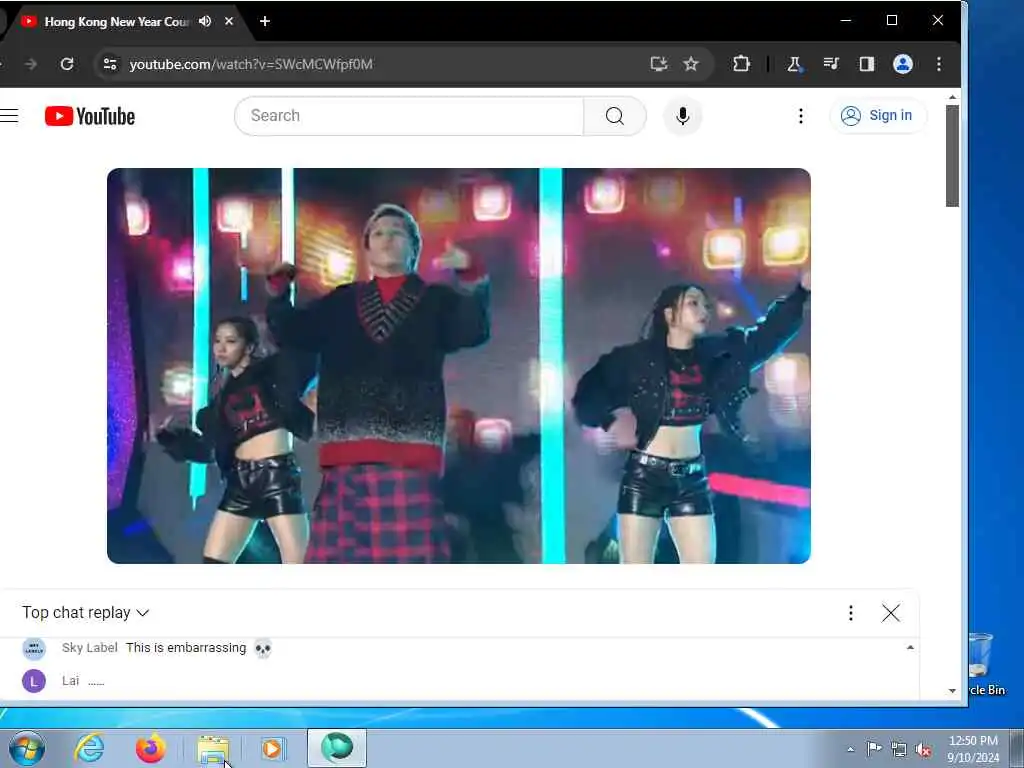Open the Chrome profile avatar
The image size is (1024, 768).
903,64
